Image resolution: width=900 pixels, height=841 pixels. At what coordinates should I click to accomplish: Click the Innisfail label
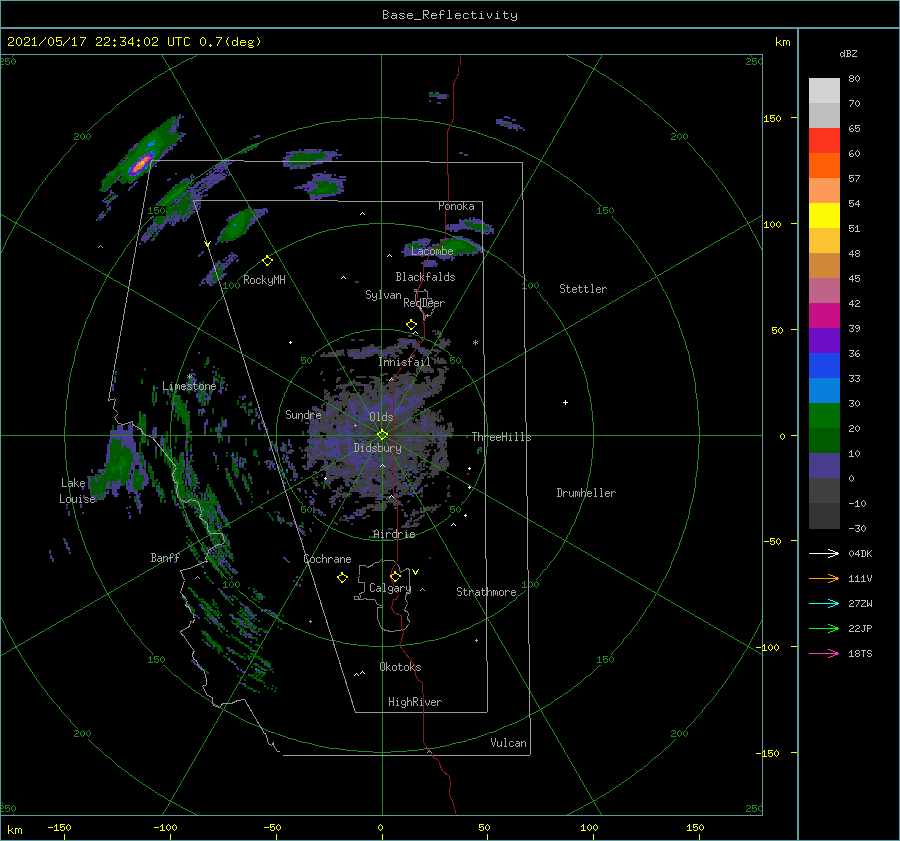(404, 362)
